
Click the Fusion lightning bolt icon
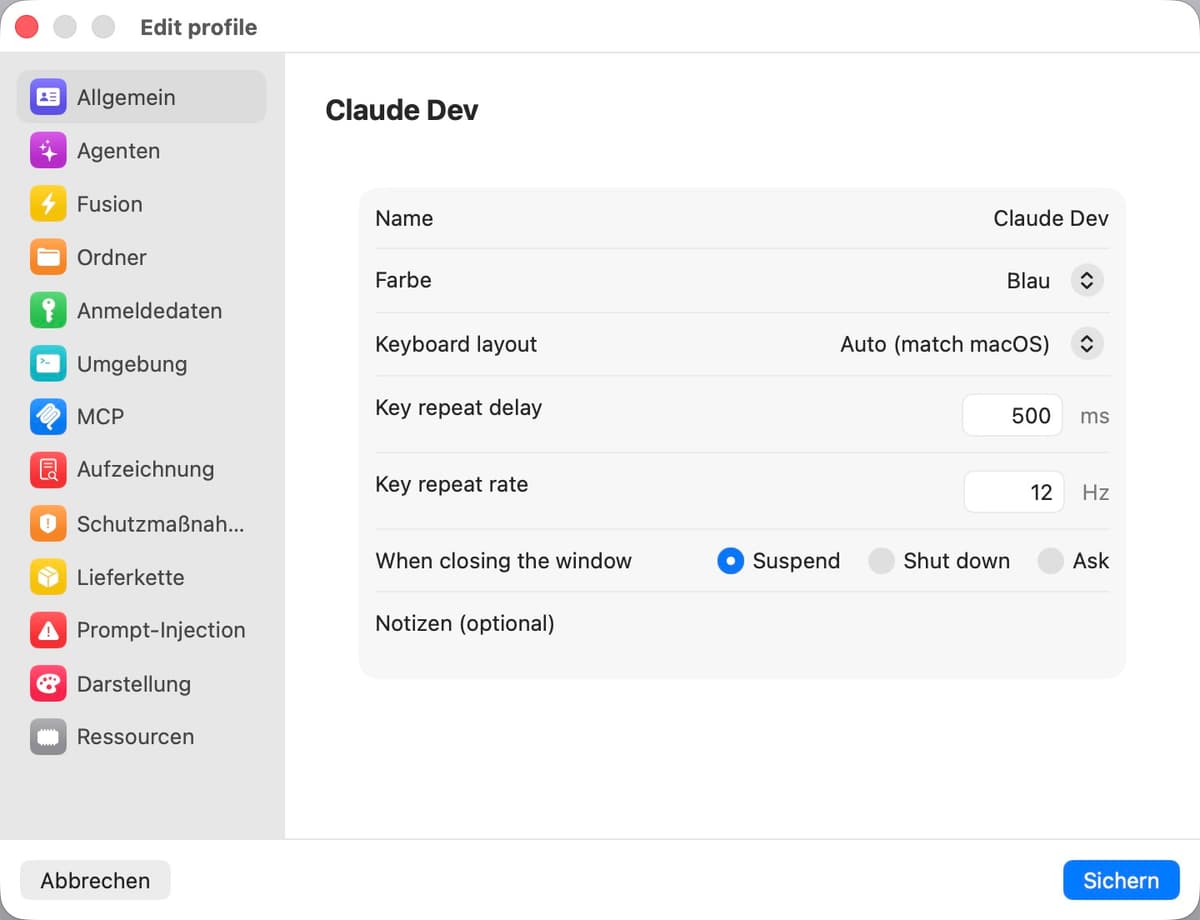tap(48, 204)
